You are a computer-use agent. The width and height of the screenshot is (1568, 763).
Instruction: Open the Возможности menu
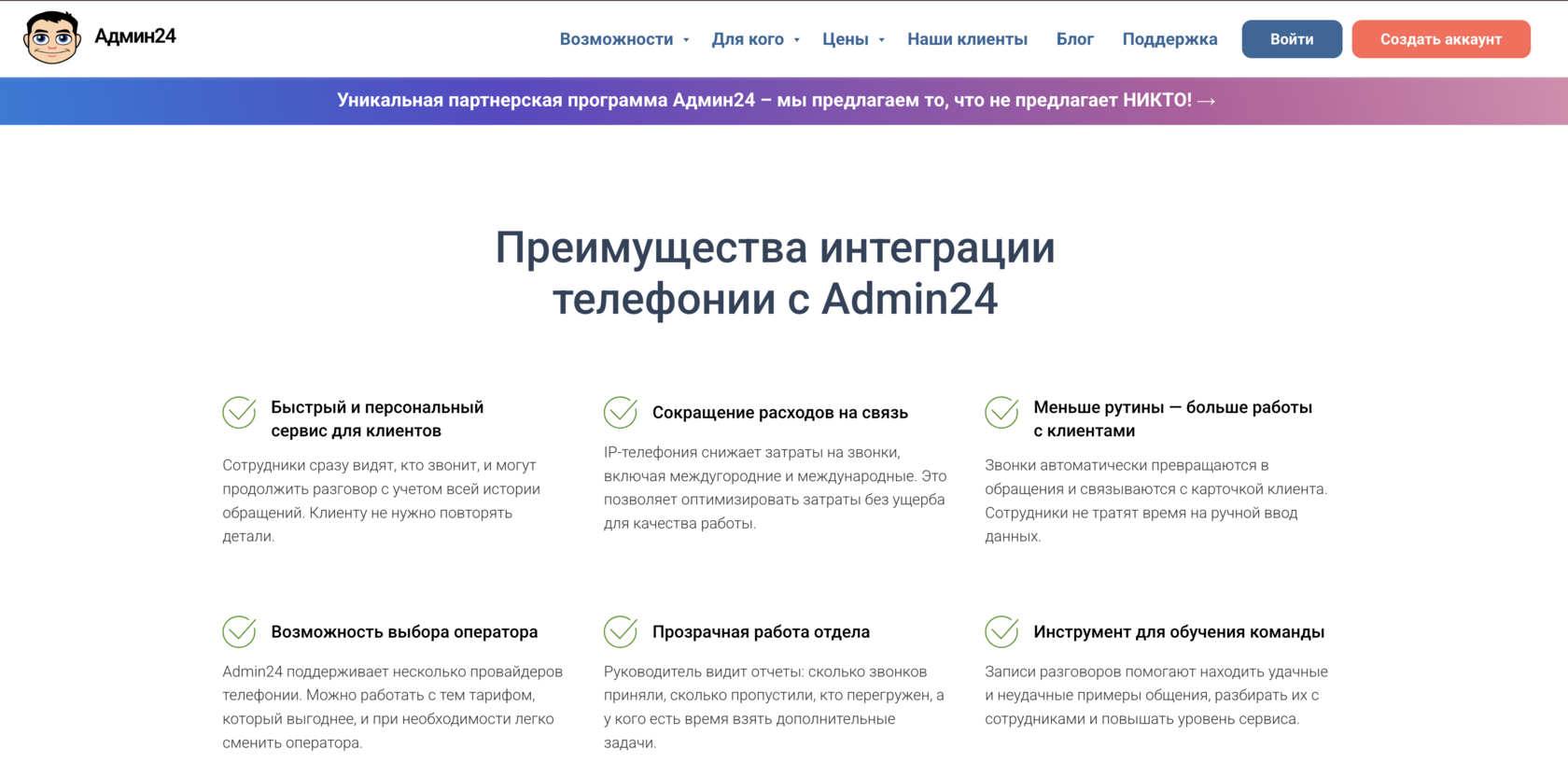pyautogui.click(x=616, y=39)
